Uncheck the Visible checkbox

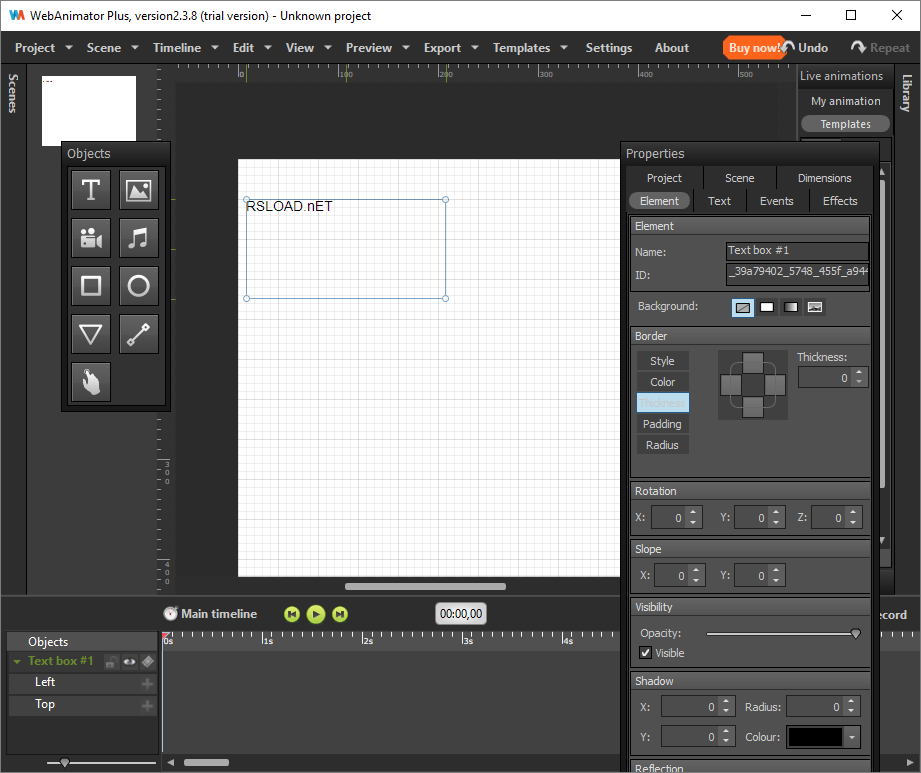tap(646, 653)
